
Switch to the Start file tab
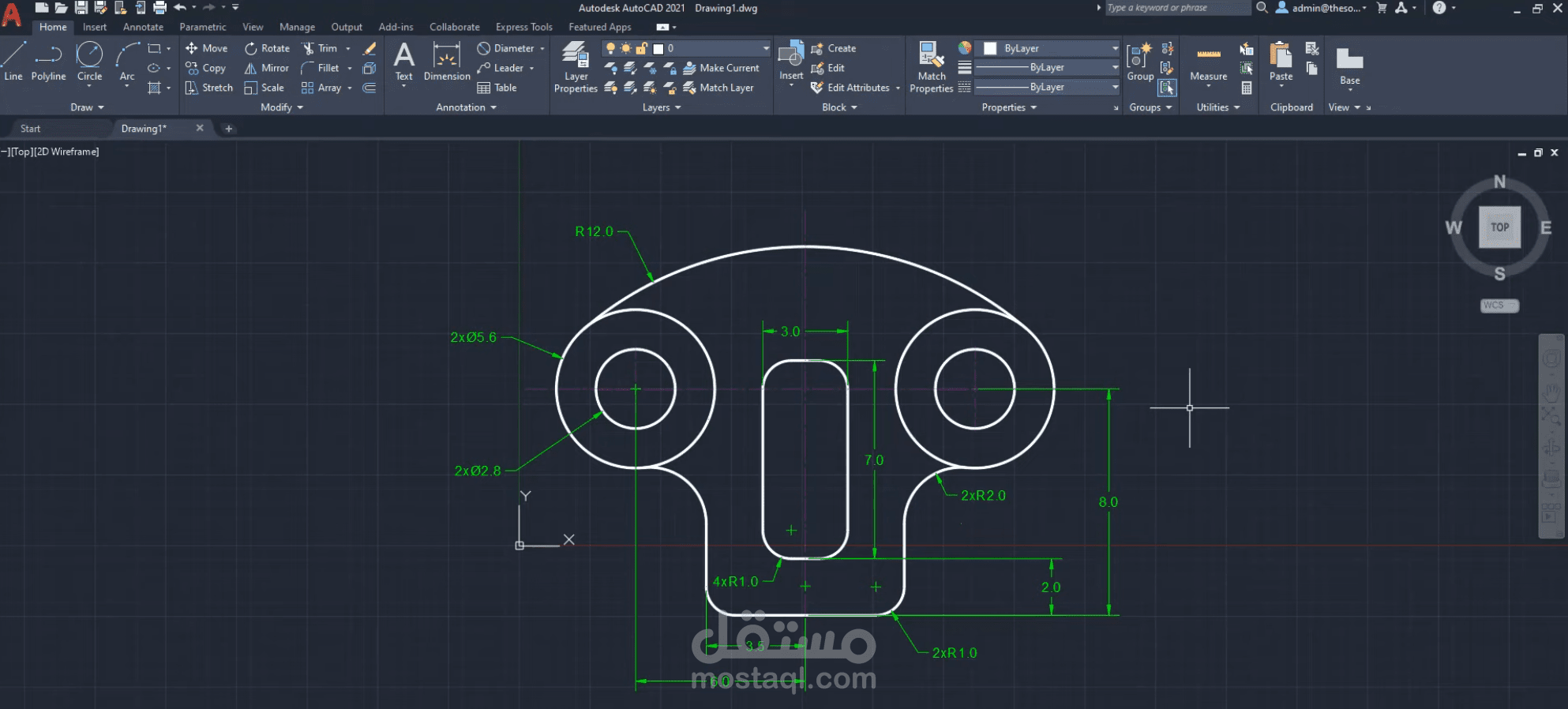[31, 129]
